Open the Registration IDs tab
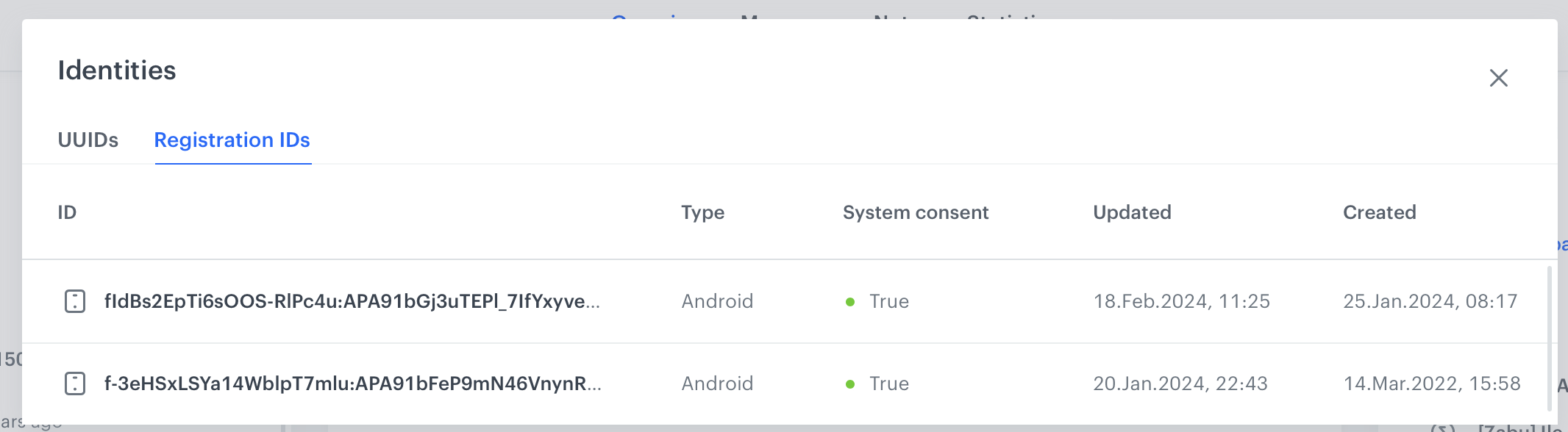 coord(232,140)
